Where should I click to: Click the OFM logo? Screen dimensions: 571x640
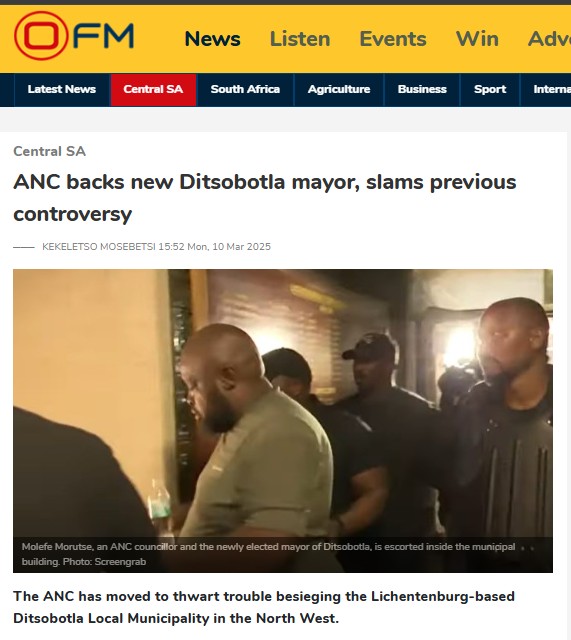(74, 36)
